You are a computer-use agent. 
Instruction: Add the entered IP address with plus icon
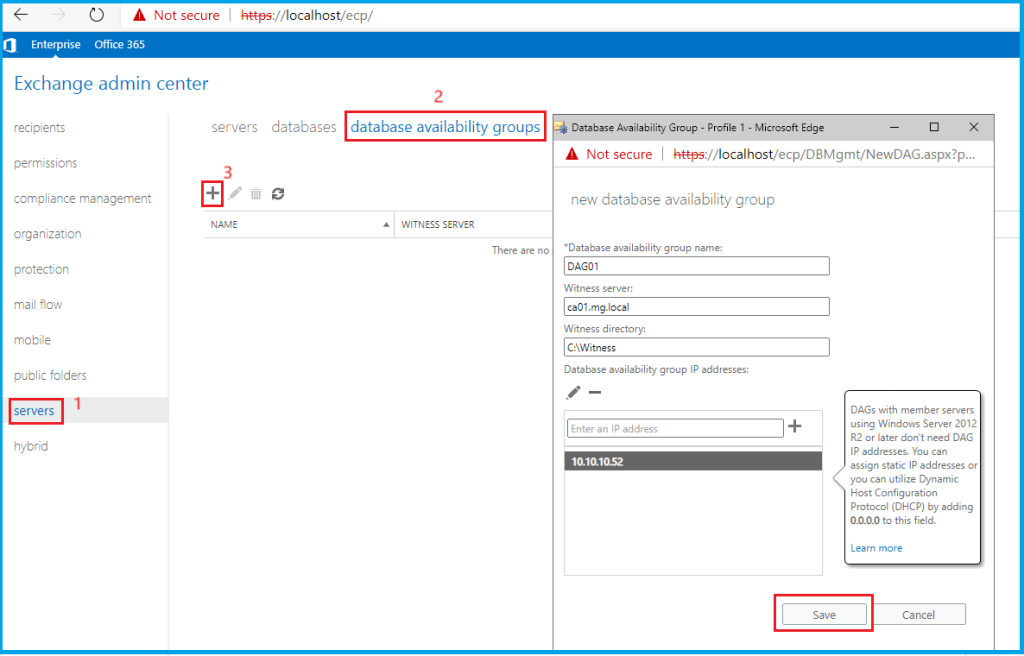tap(795, 427)
